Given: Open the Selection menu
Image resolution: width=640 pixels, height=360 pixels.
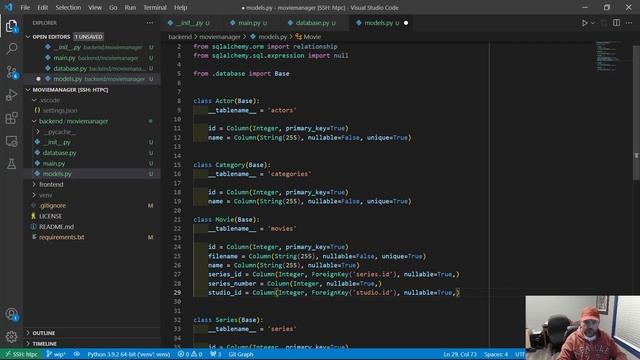Looking at the screenshot, I should [68, 7].
